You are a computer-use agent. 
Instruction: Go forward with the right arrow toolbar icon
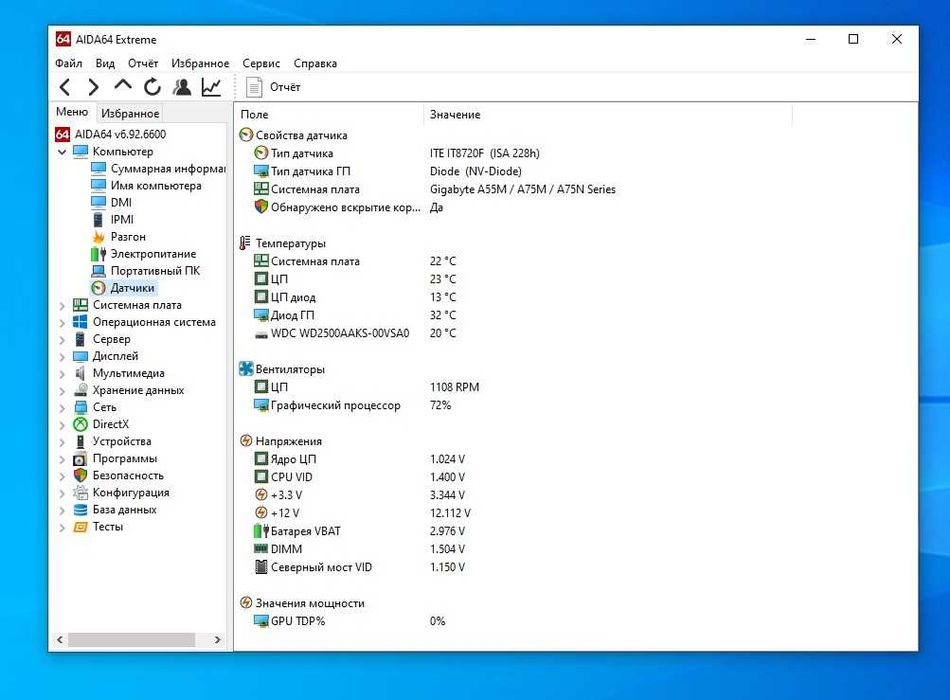pyautogui.click(x=93, y=87)
